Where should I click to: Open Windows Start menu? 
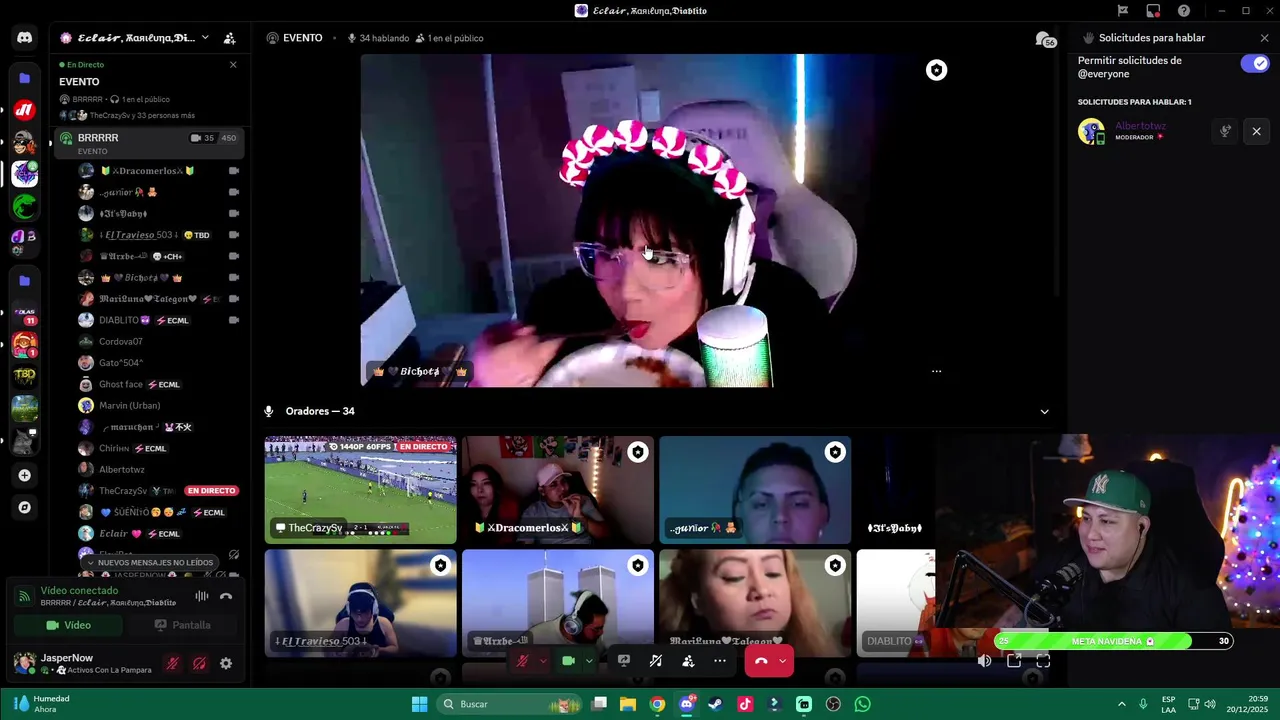coord(420,704)
